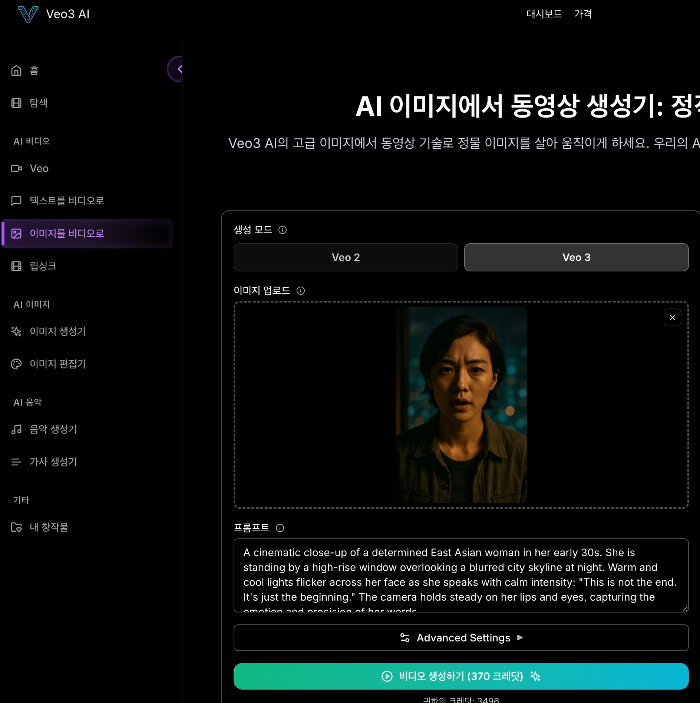Click the sparkle icon on generate button
Screen dimensions: 700x703
(x=535, y=677)
